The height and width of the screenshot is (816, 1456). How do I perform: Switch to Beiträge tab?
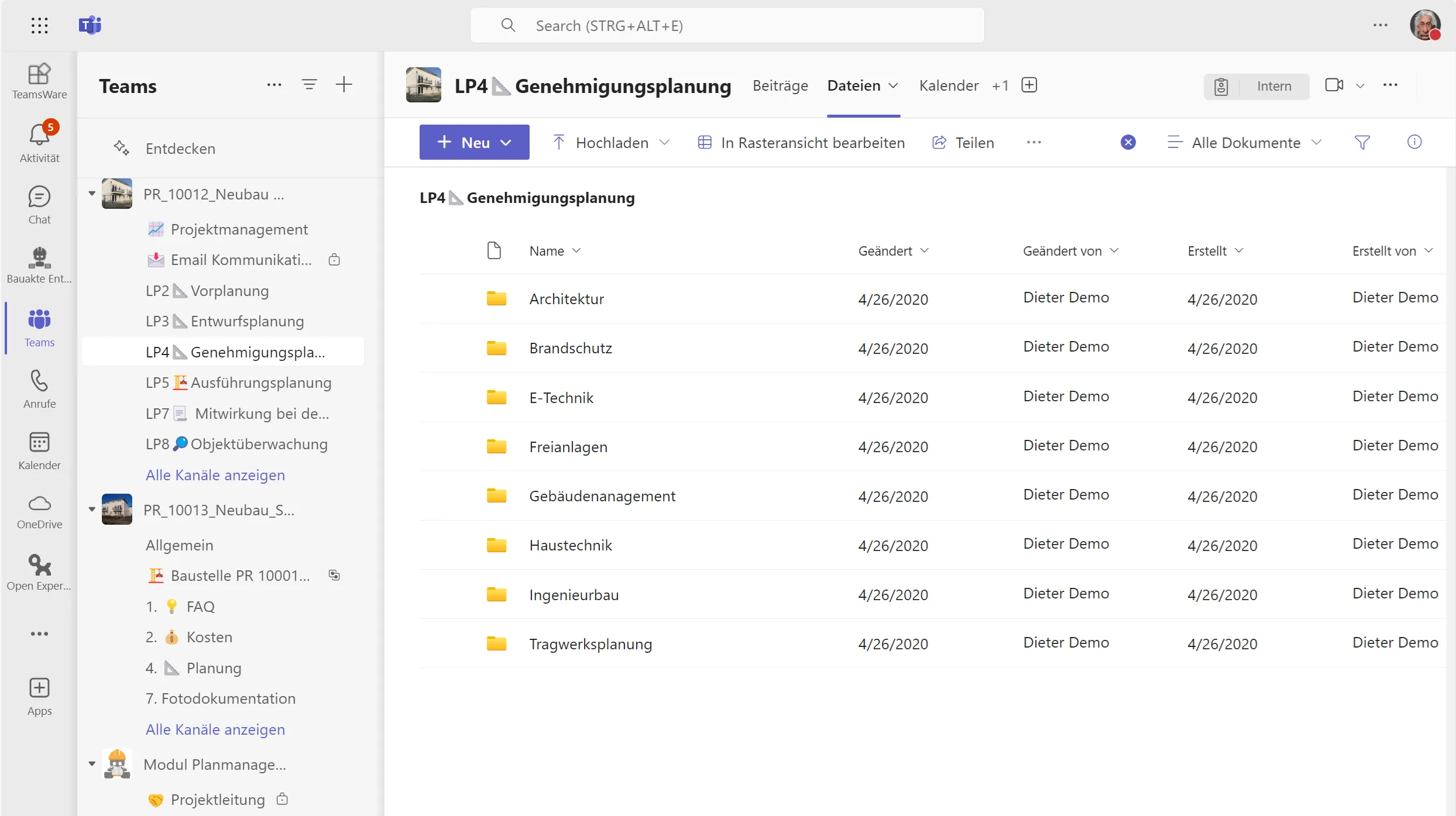click(780, 85)
